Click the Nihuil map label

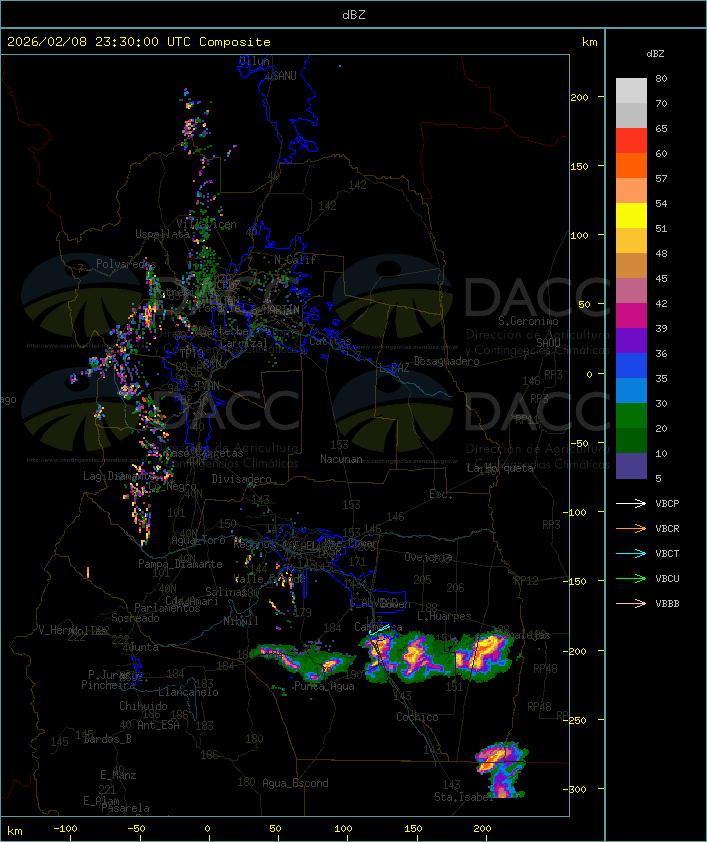240,621
